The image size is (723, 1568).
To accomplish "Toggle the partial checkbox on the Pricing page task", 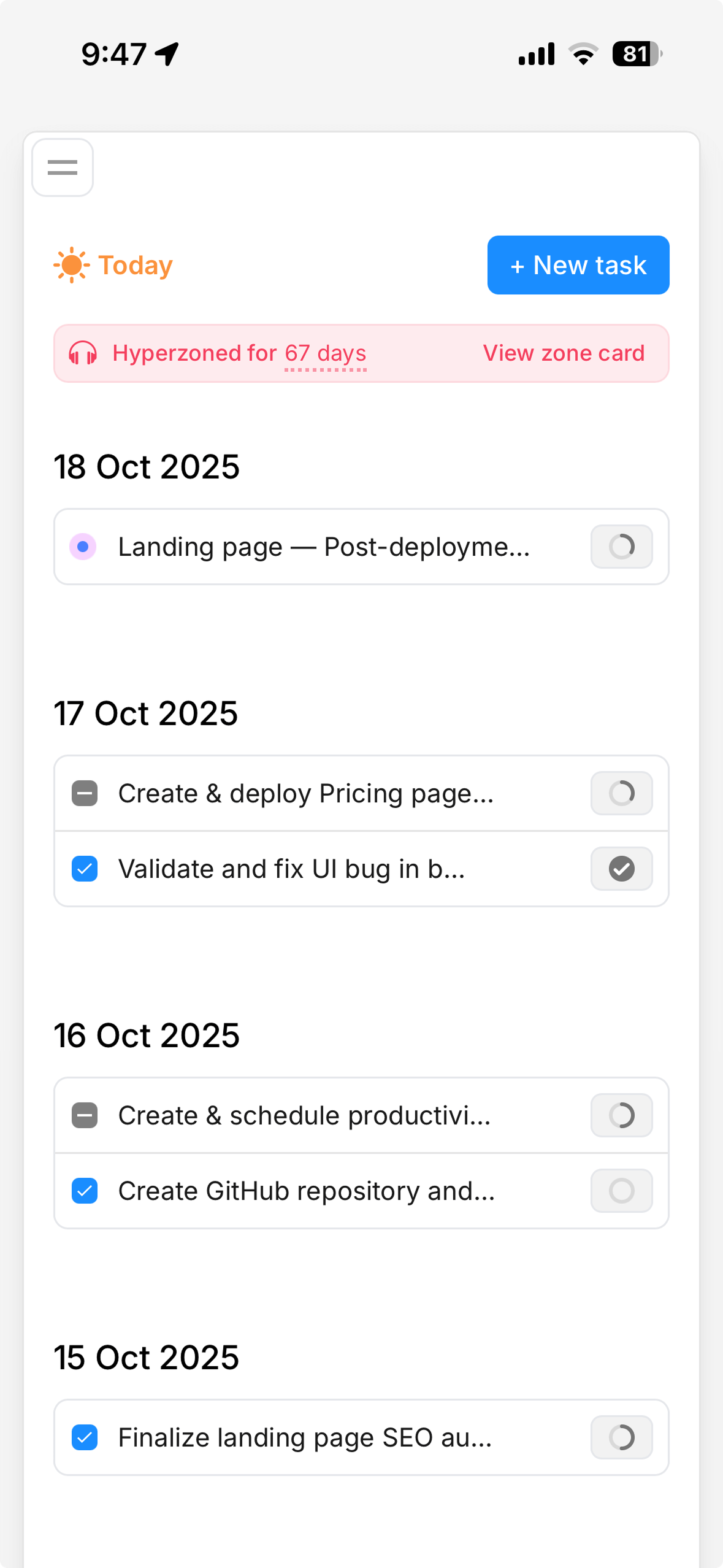I will [85, 793].
